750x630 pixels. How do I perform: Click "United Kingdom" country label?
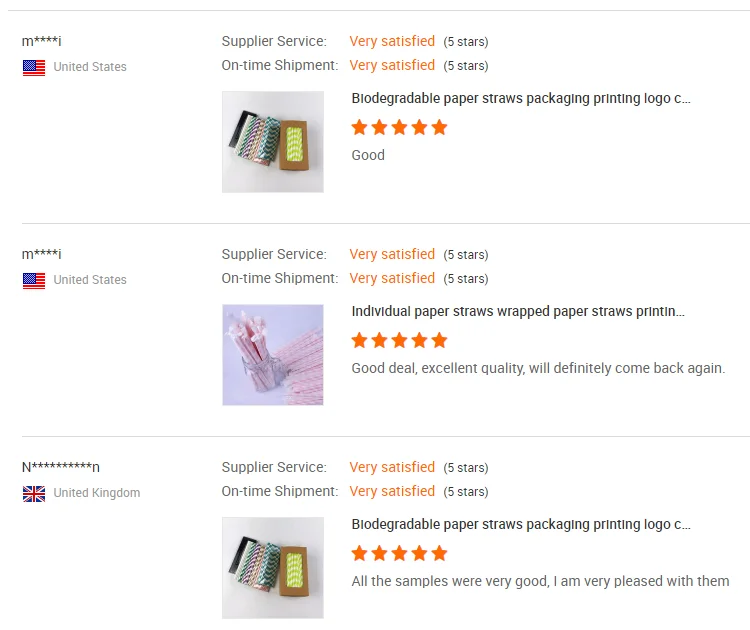point(97,493)
